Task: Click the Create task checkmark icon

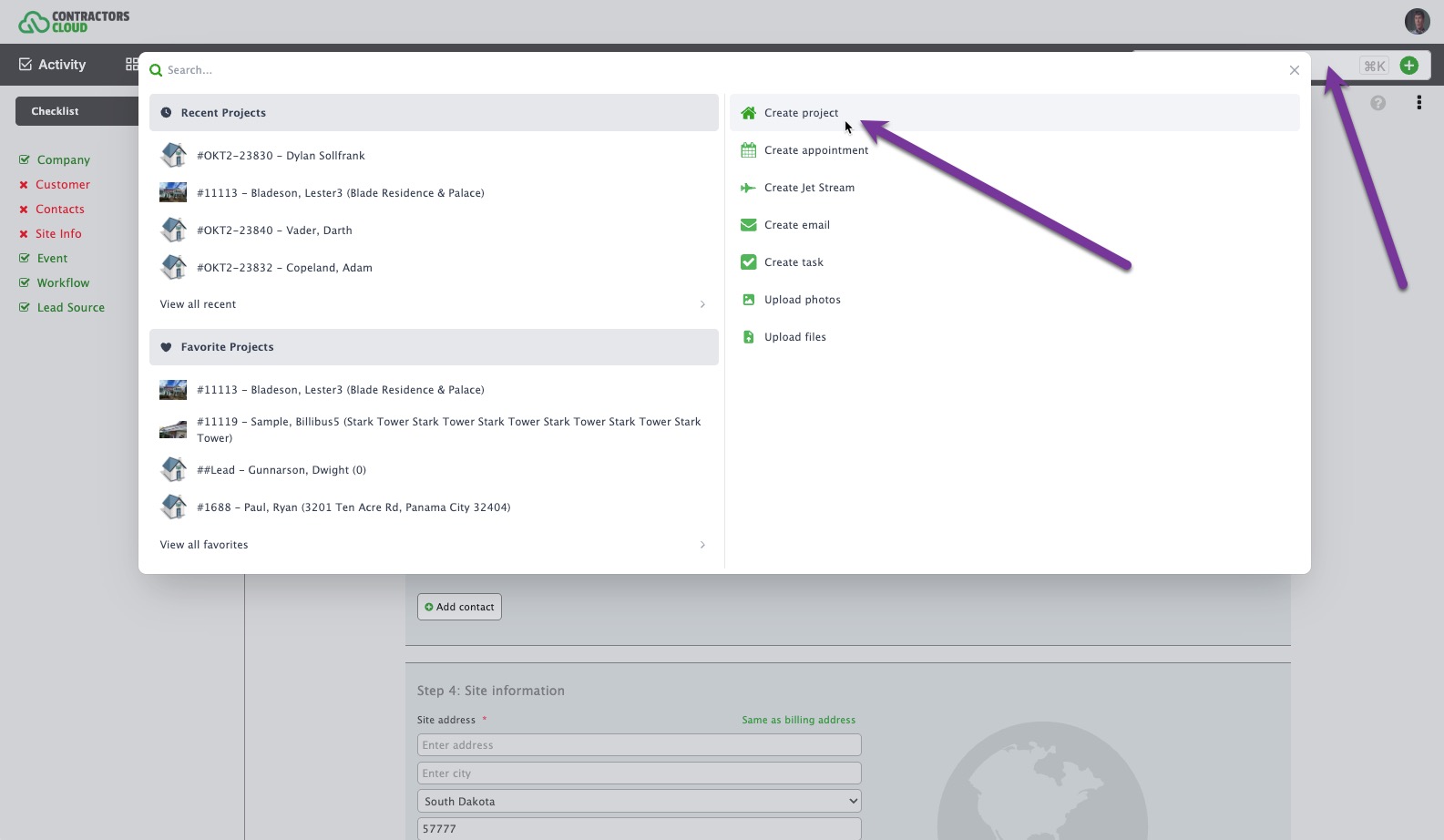Action: point(748,262)
